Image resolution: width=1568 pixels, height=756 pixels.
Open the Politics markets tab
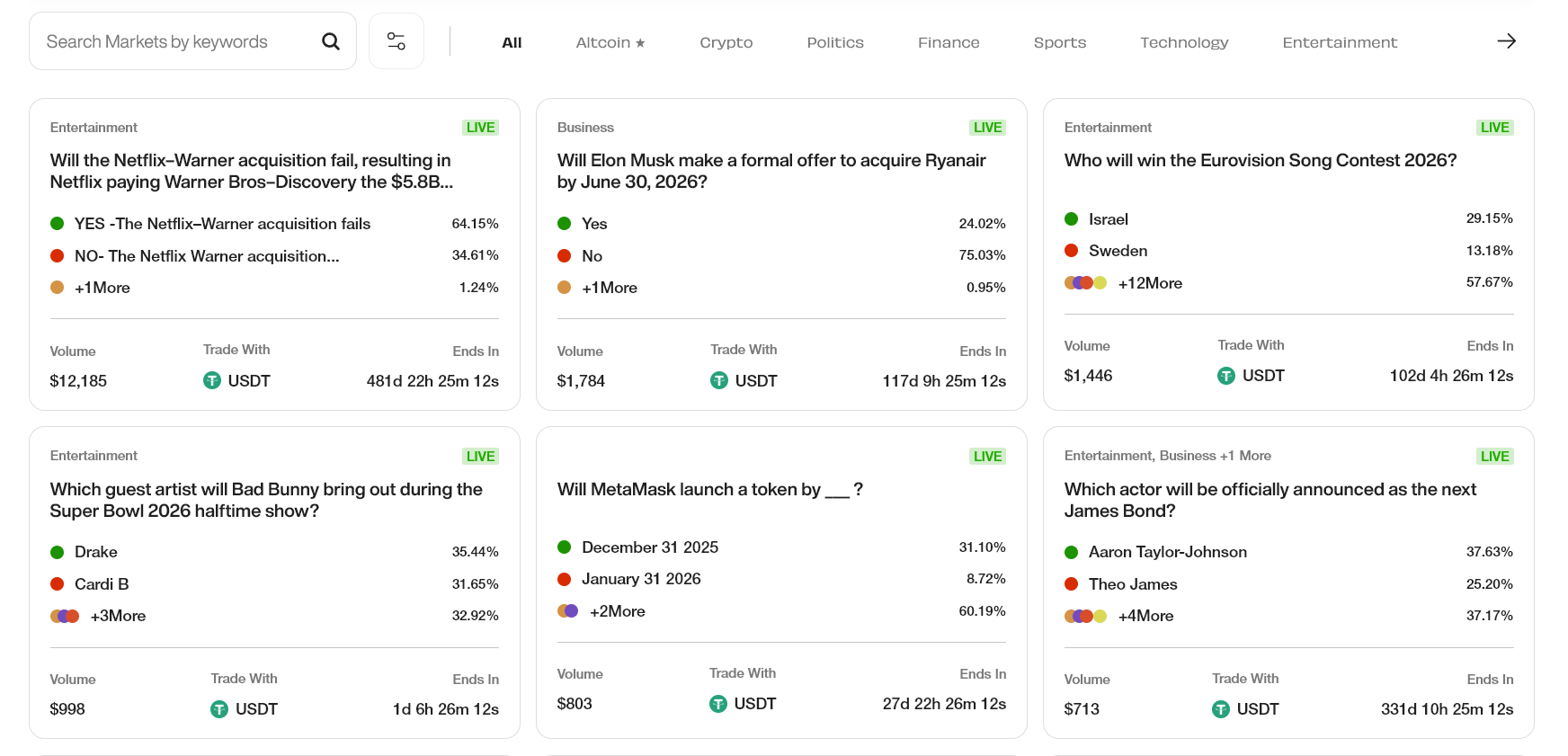point(834,41)
